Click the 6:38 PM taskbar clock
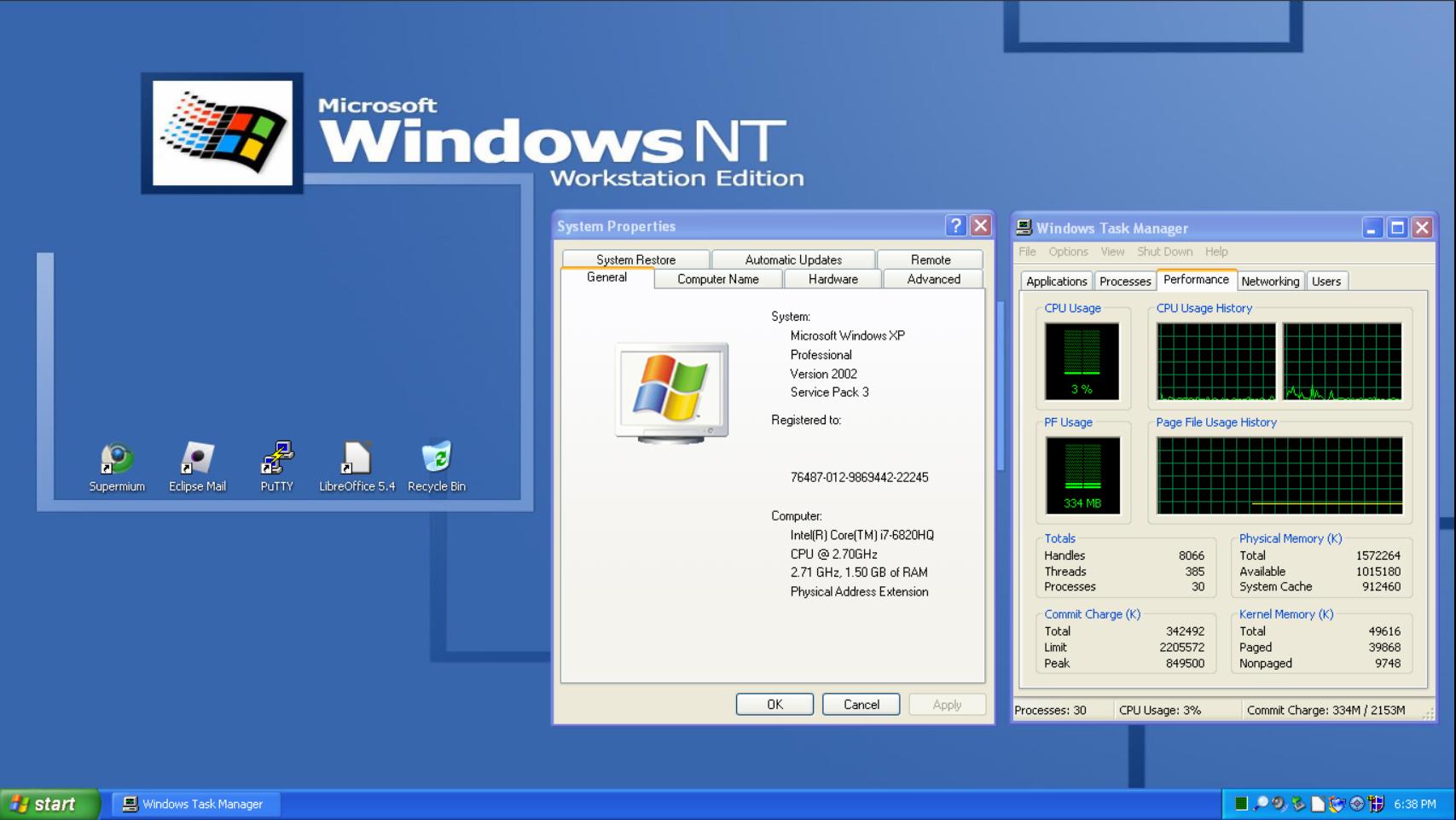Image resolution: width=1456 pixels, height=820 pixels. point(1414,804)
